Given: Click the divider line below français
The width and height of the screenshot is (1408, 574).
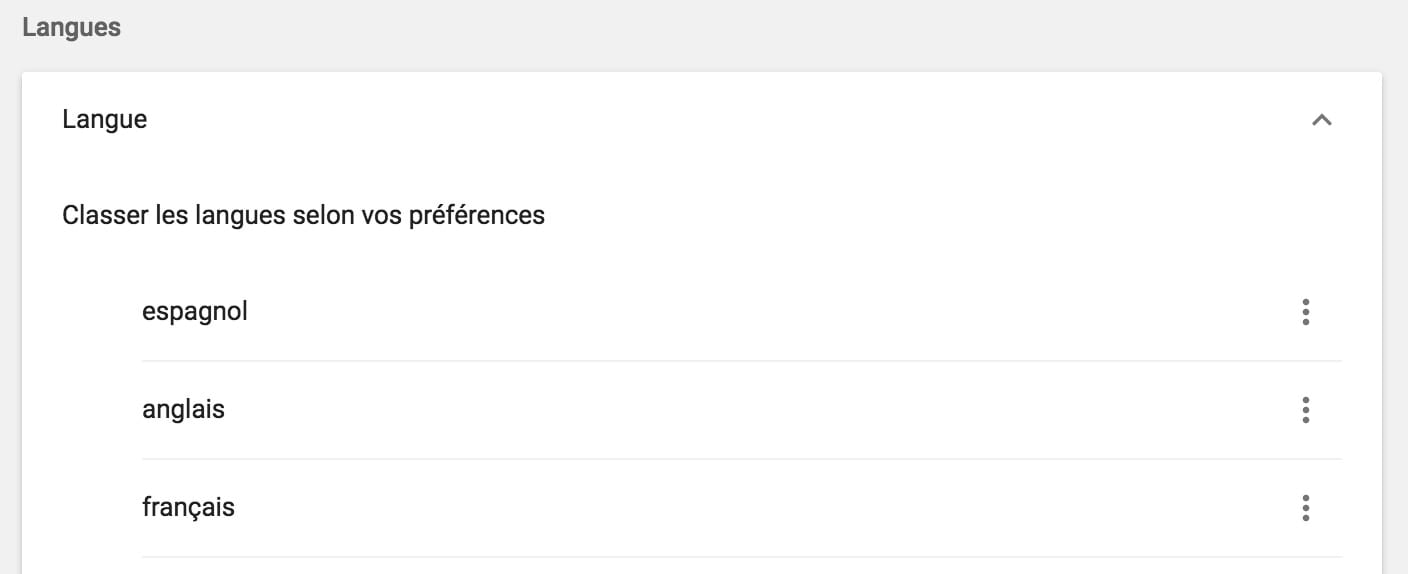Looking at the screenshot, I should (x=740, y=557).
